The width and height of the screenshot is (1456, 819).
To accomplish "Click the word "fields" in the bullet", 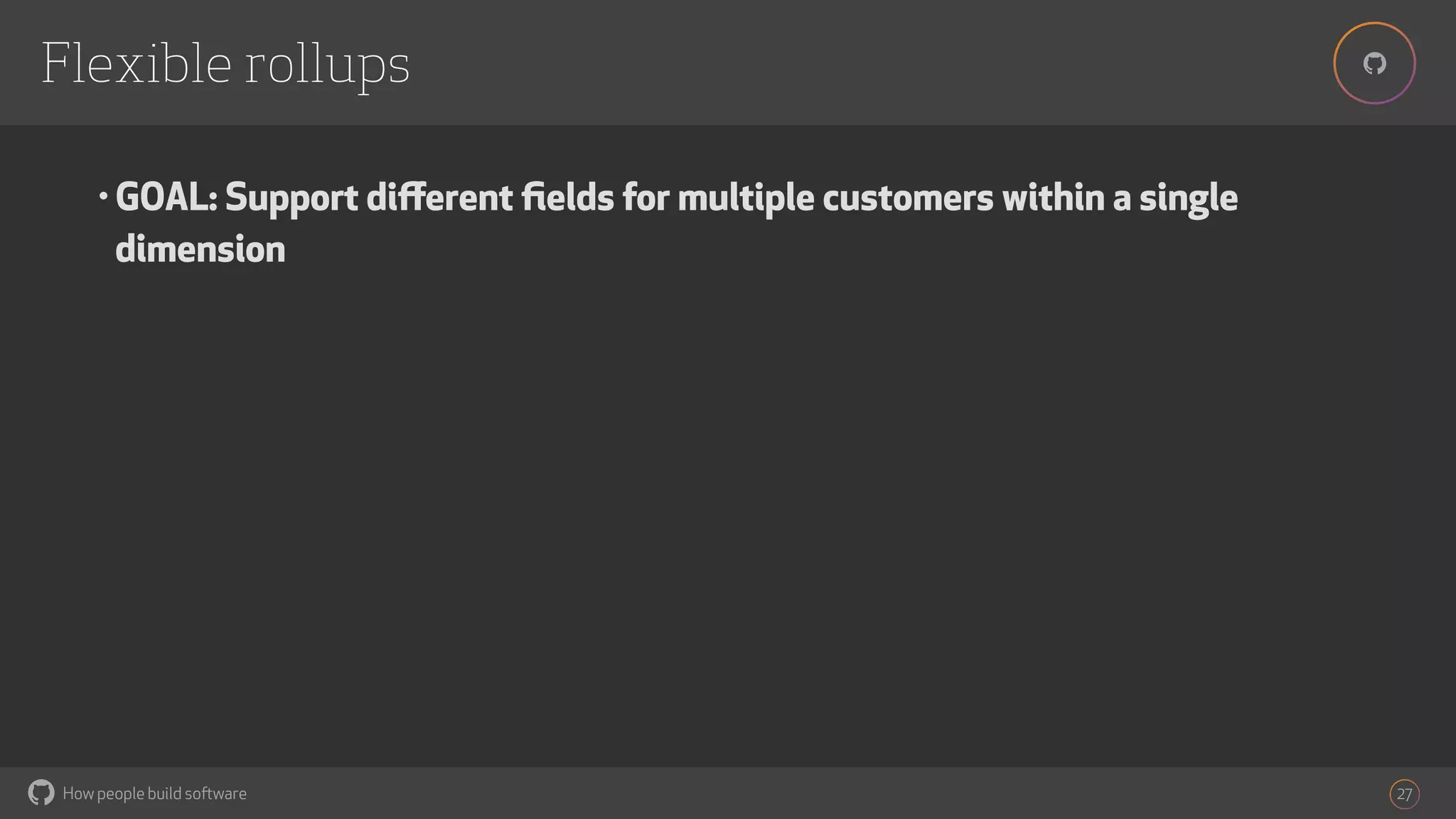I will [567, 197].
